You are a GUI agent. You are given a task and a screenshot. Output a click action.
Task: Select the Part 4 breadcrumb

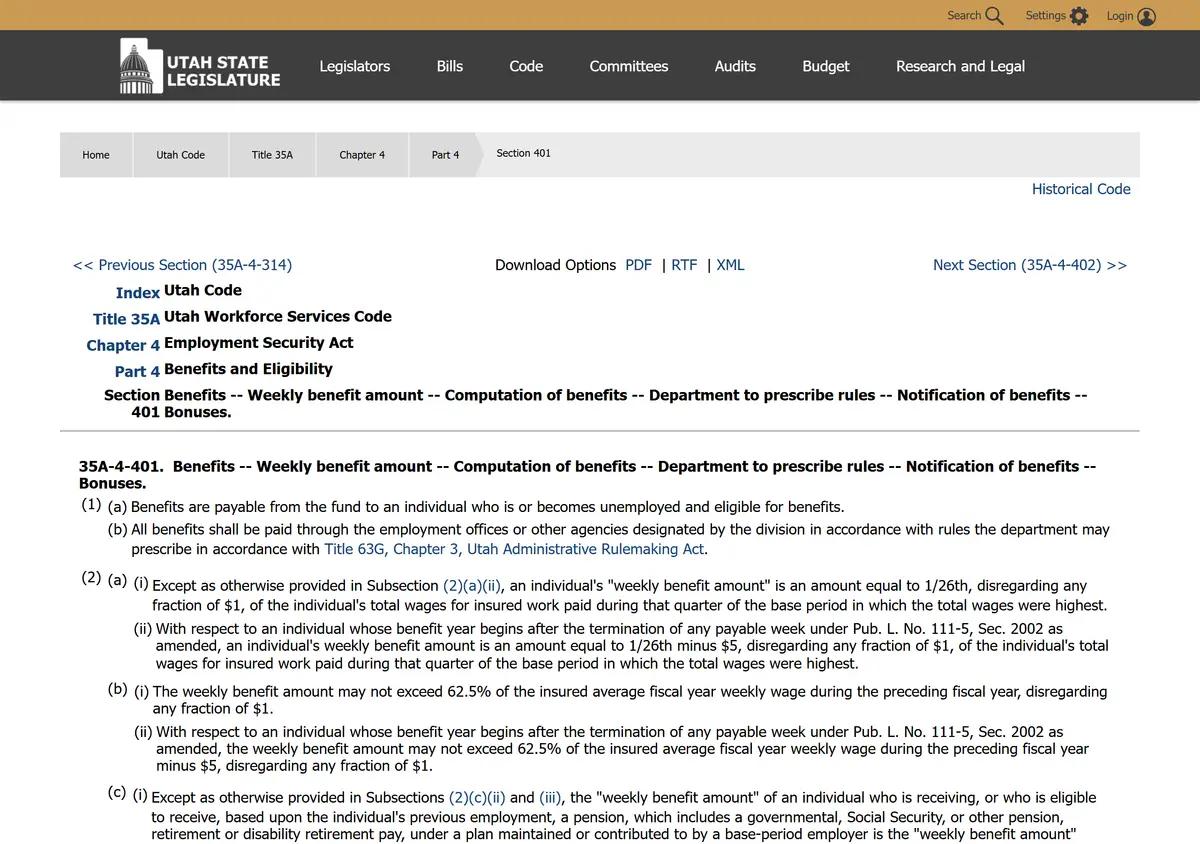tap(445, 155)
